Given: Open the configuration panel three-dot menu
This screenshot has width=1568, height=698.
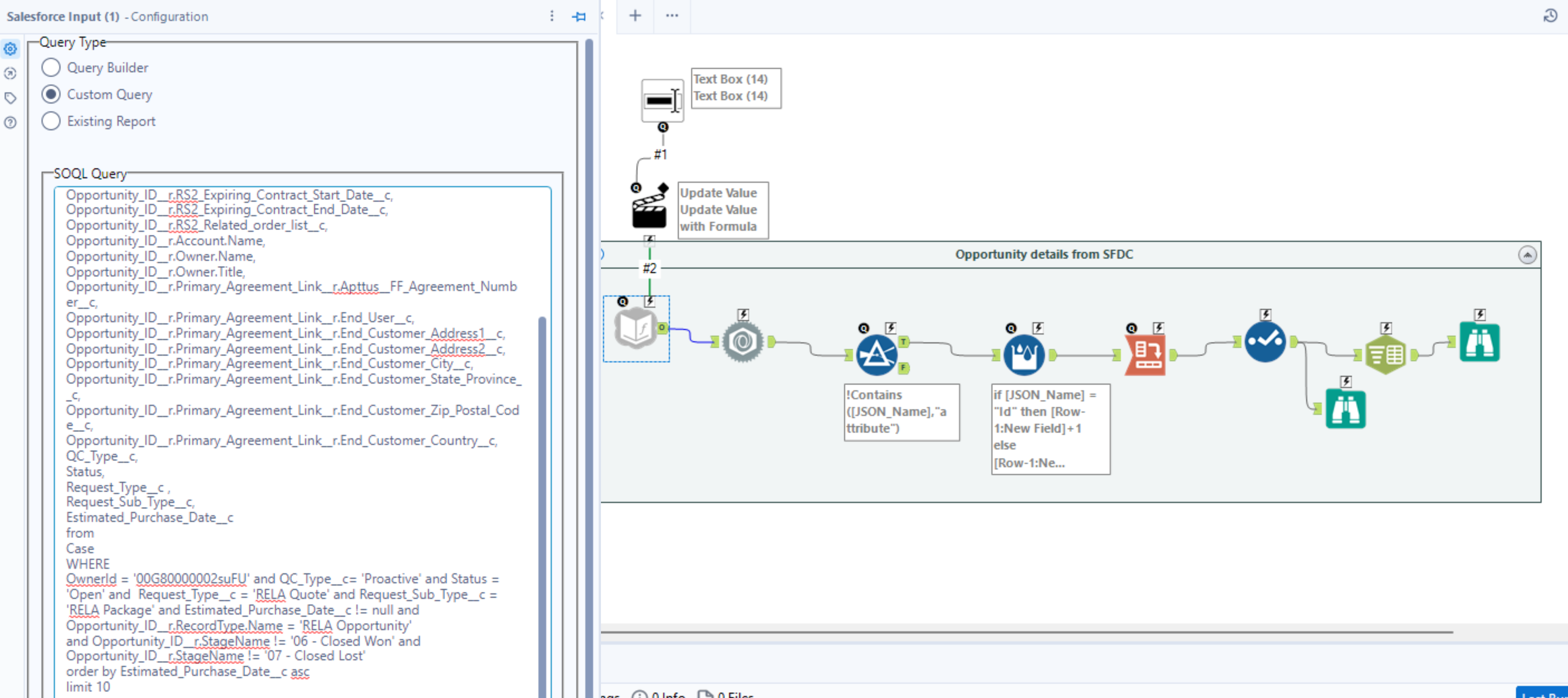Looking at the screenshot, I should [x=551, y=17].
